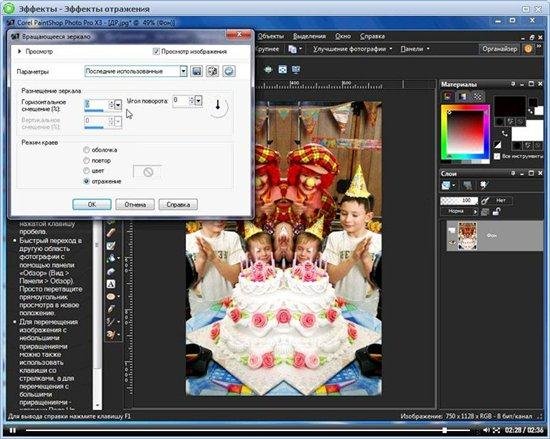Viewport: 550px width, 439px height.
Task: Open the Справка menu in the menu bar
Action: click(x=373, y=36)
